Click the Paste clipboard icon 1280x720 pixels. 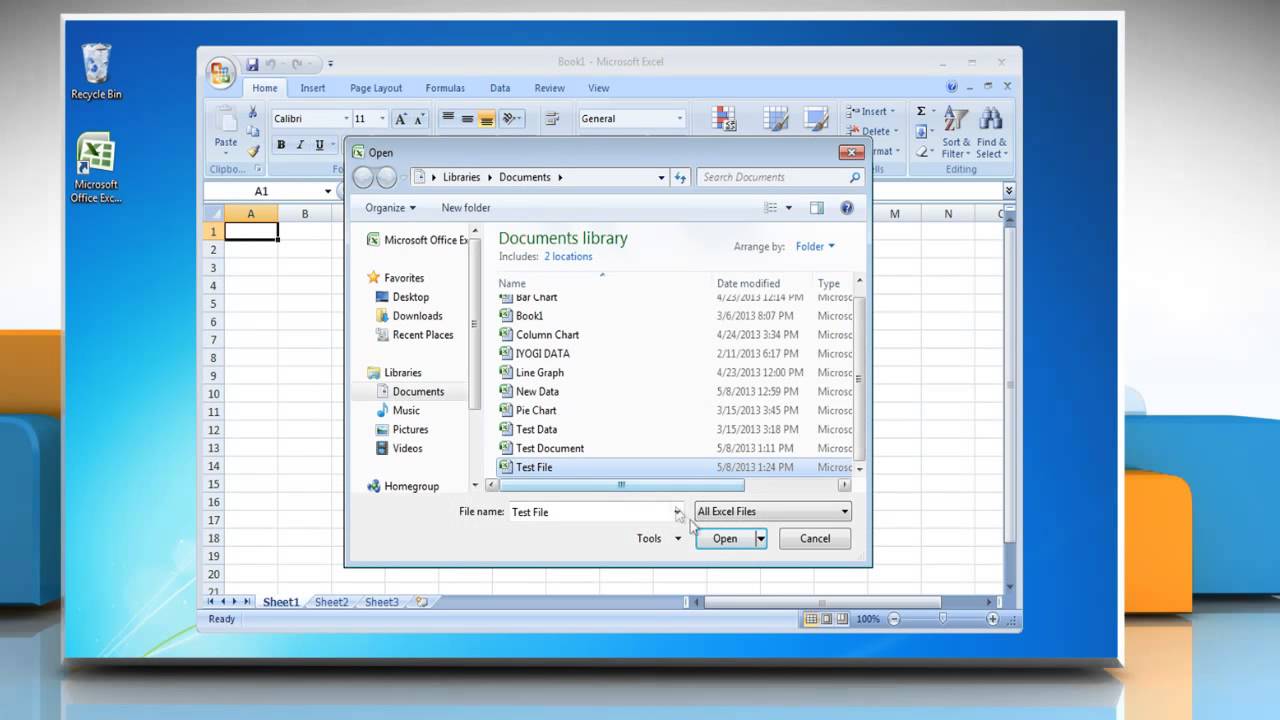[x=227, y=120]
